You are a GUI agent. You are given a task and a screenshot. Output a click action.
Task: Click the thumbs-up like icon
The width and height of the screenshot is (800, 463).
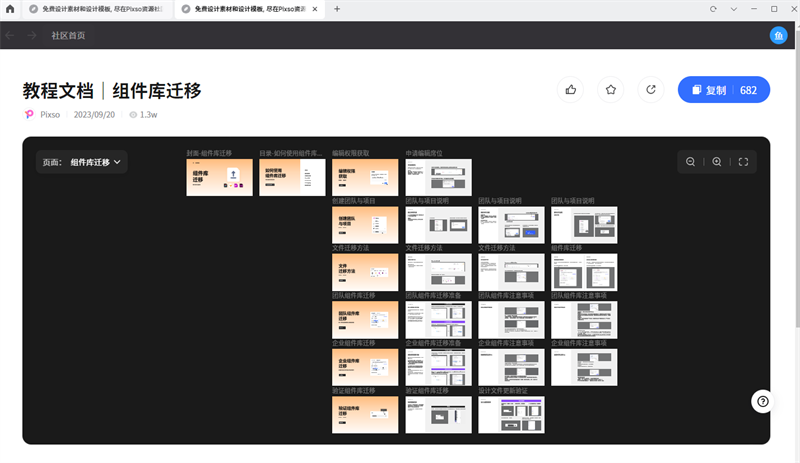click(571, 90)
